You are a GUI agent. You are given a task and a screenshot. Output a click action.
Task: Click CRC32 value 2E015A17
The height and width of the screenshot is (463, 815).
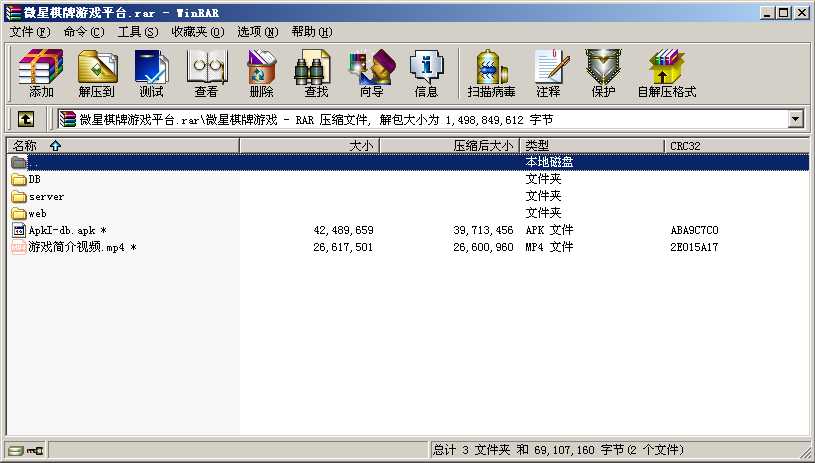[x=694, y=247]
